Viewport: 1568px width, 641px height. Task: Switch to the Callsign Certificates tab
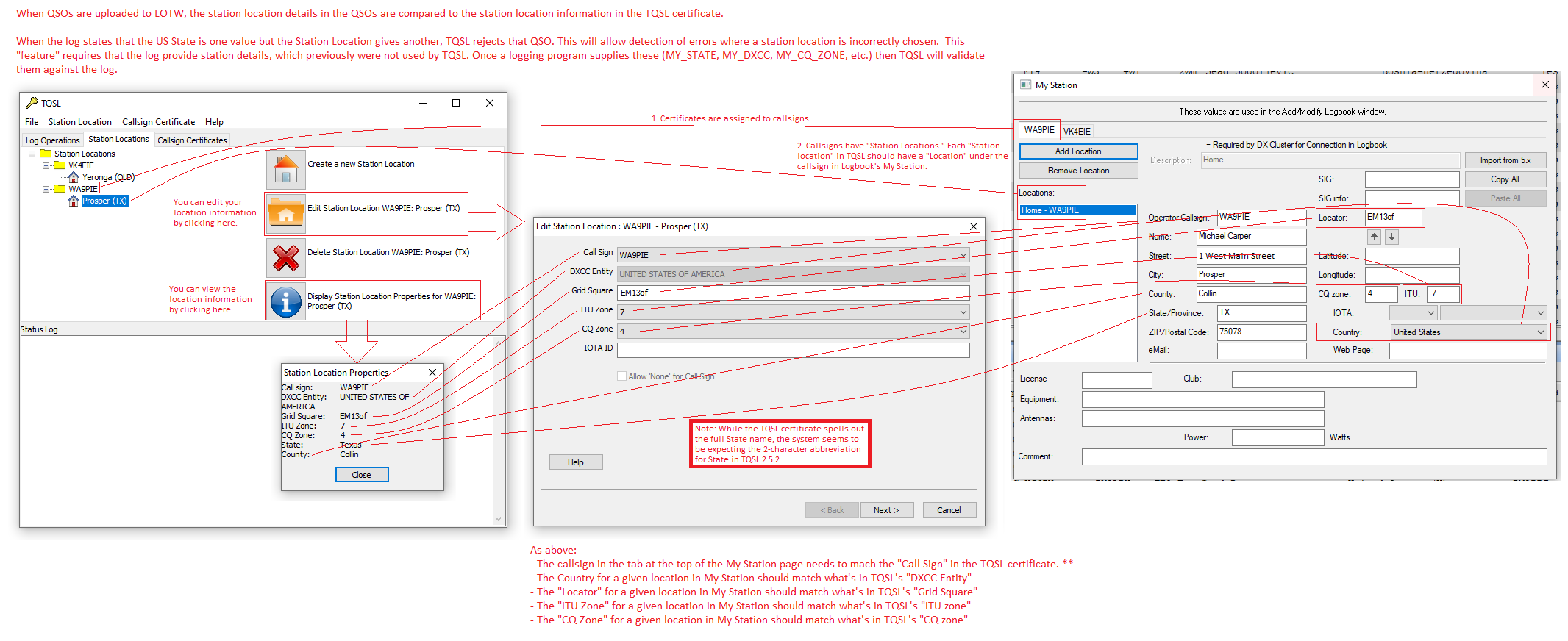click(192, 140)
